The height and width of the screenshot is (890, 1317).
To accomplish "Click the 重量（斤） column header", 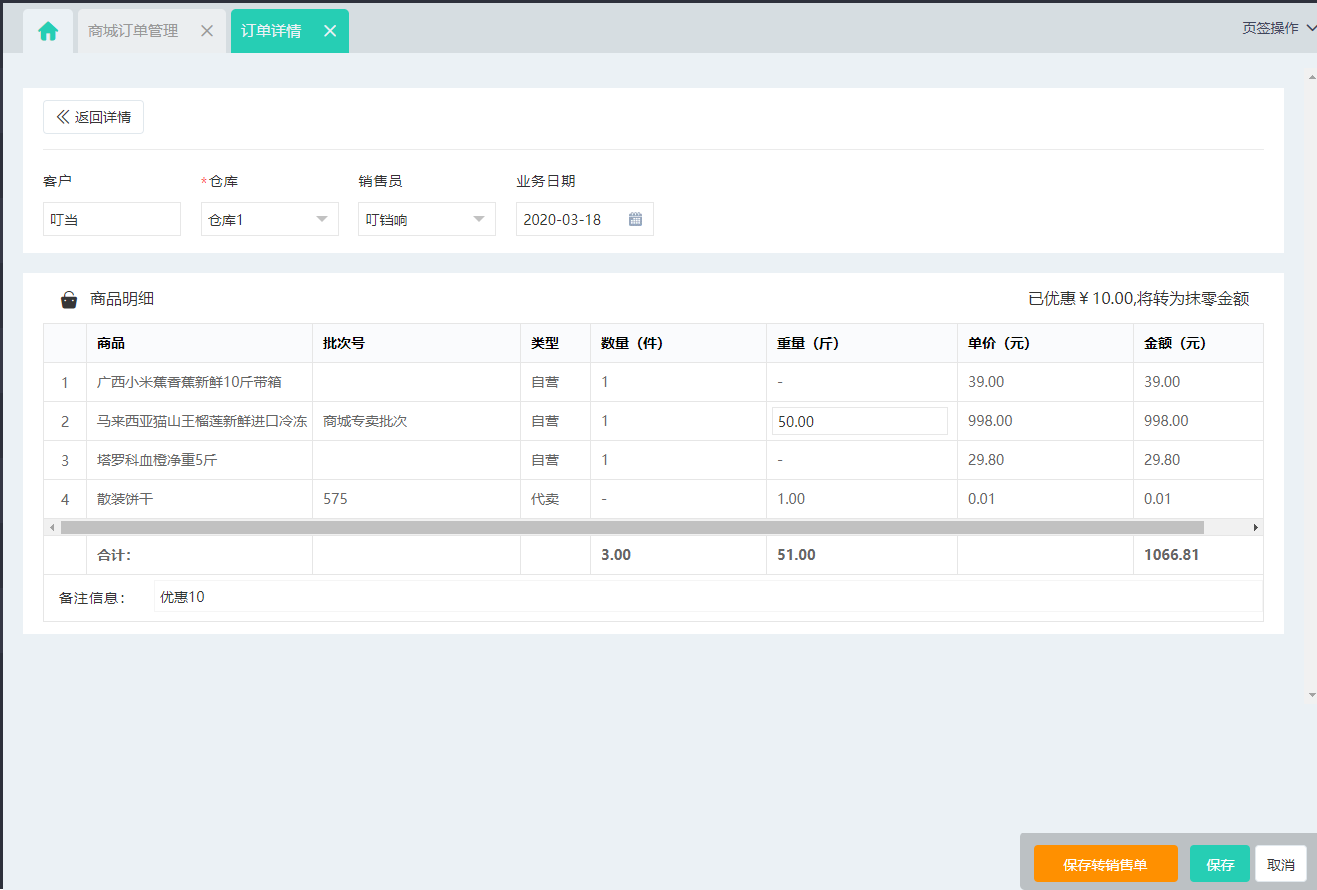I will tap(861, 343).
